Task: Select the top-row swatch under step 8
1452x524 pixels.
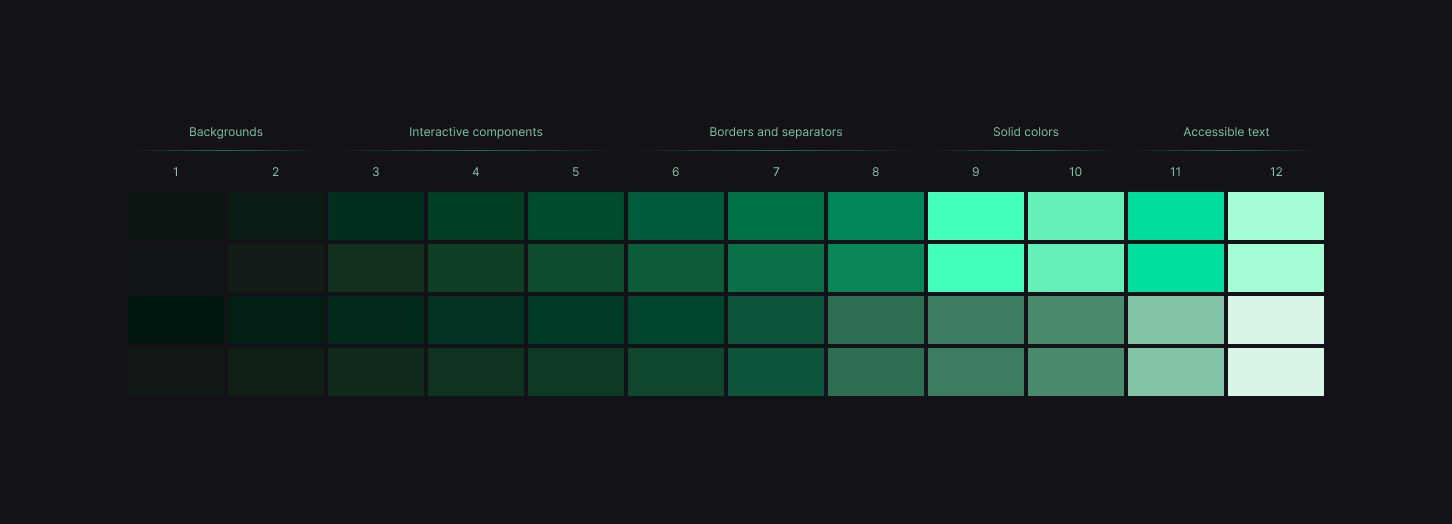Action: point(876,216)
